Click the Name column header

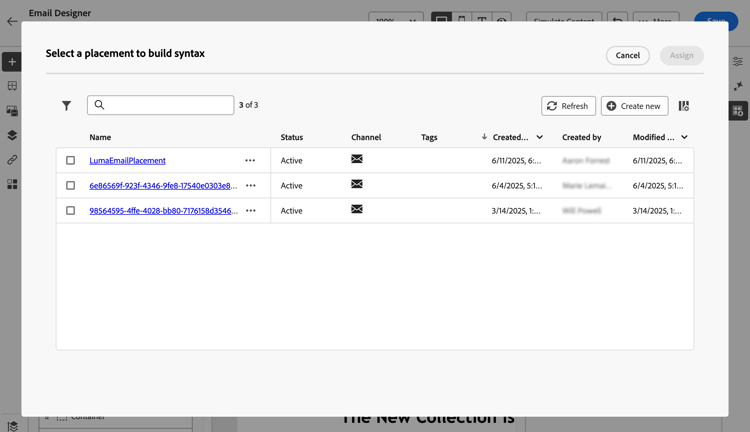click(100, 137)
